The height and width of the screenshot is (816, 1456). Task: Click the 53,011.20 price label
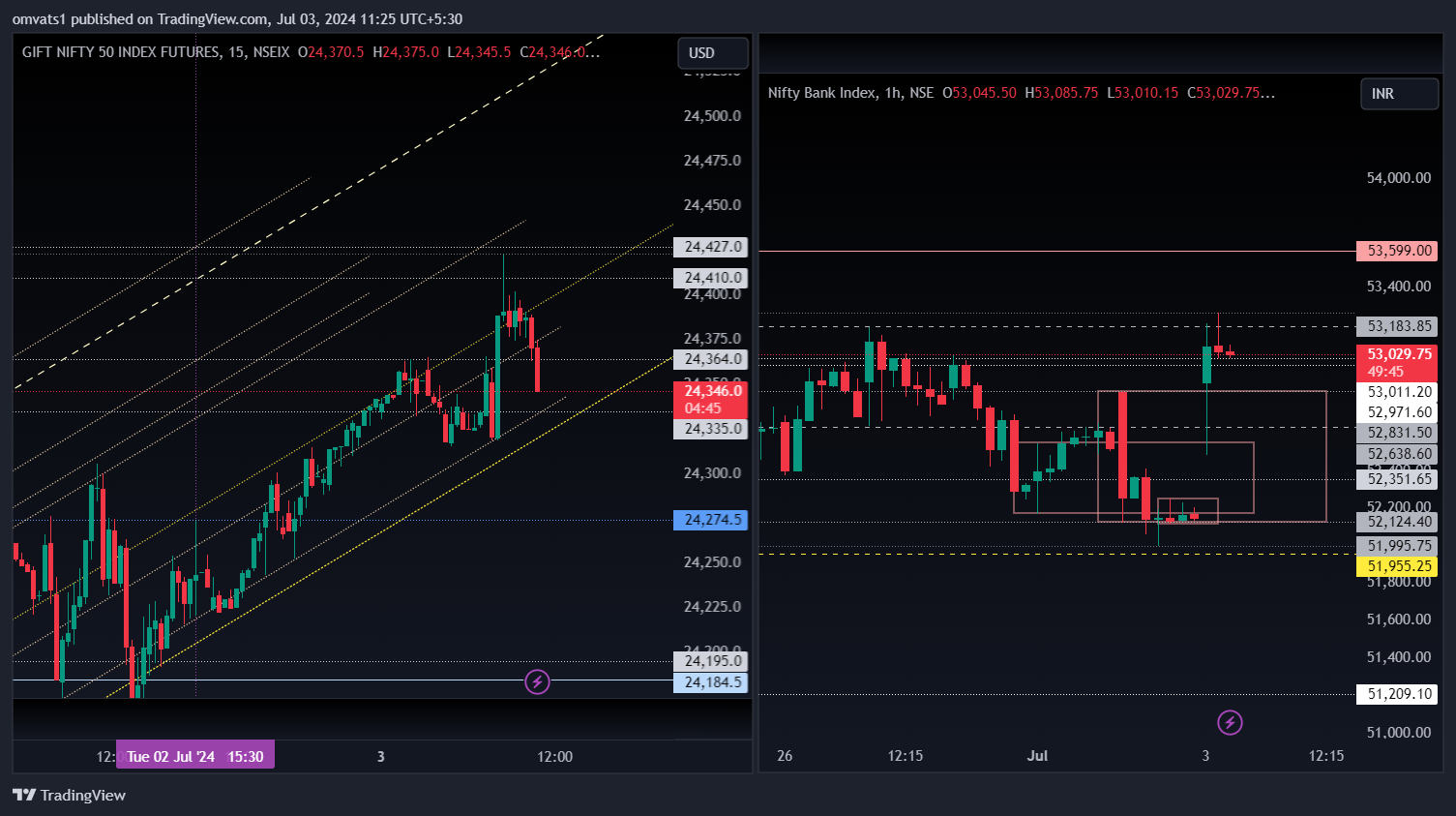[x=1397, y=392]
